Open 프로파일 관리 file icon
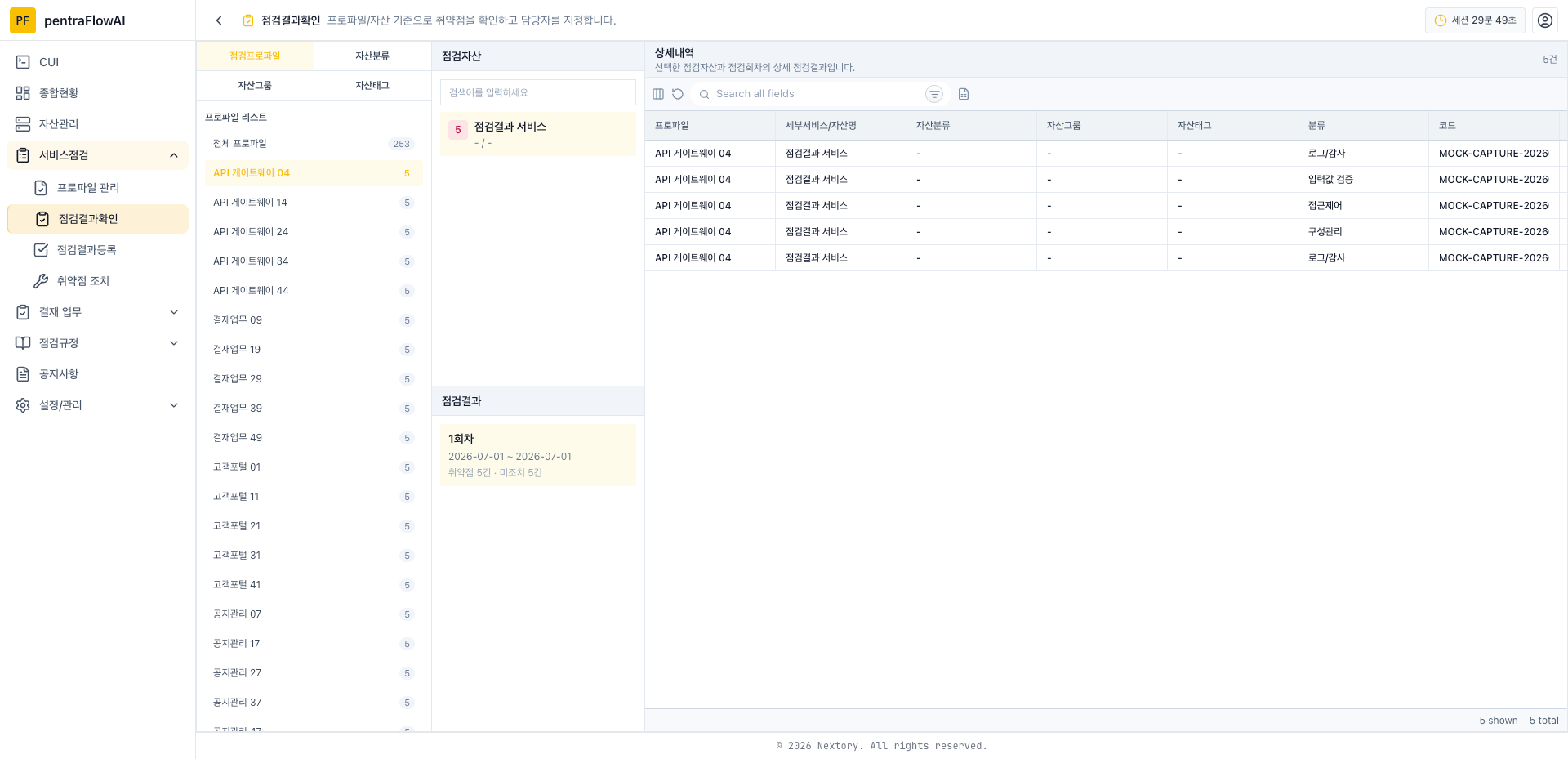1568x759 pixels. click(41, 188)
